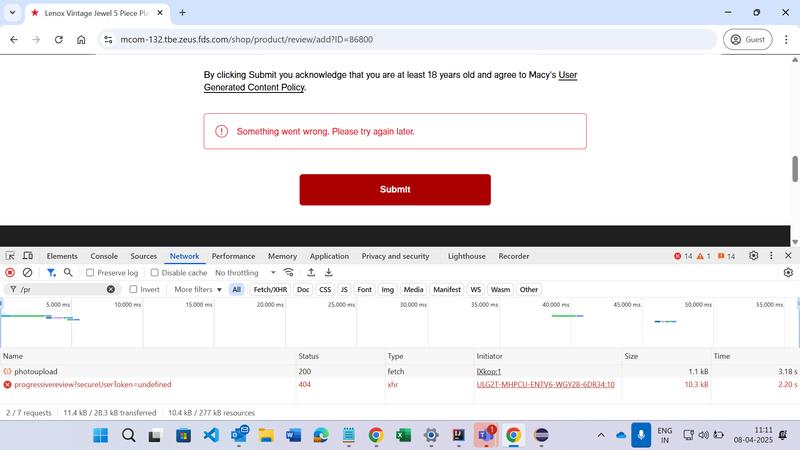800x450 pixels.
Task: Sort requests by the Status column header
Action: [340, 356]
